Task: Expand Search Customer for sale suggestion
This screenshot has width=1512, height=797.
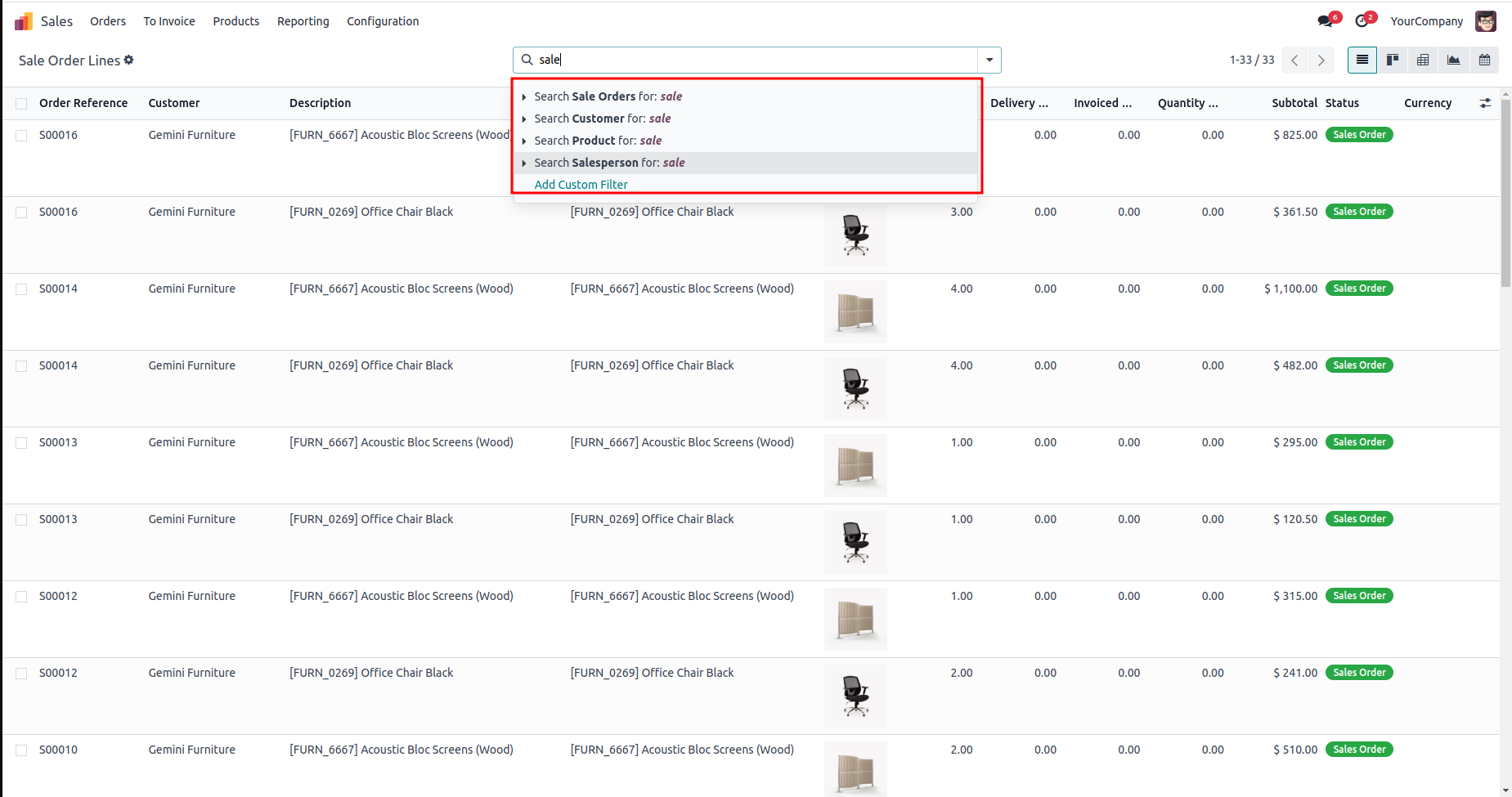Action: point(524,119)
